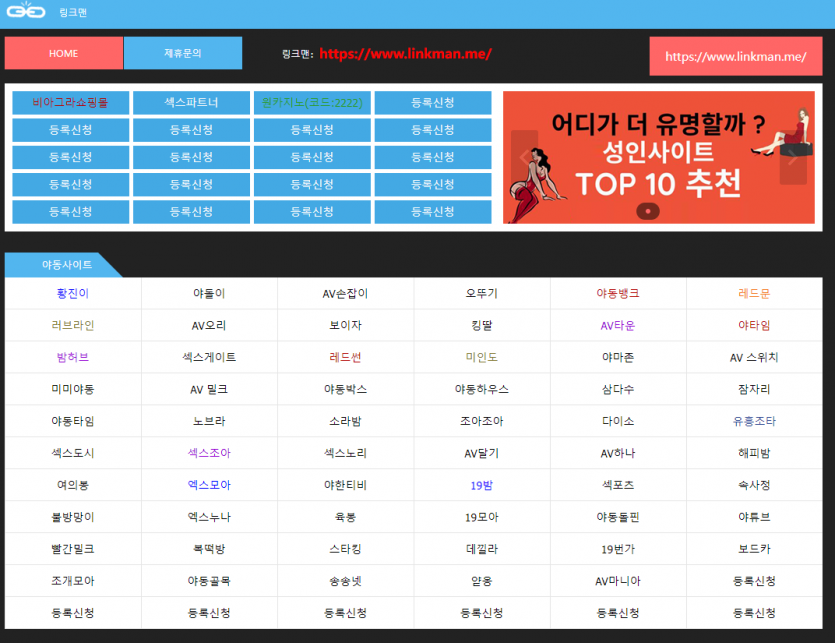
Task: Open the AV타운 link
Action: pos(618,325)
